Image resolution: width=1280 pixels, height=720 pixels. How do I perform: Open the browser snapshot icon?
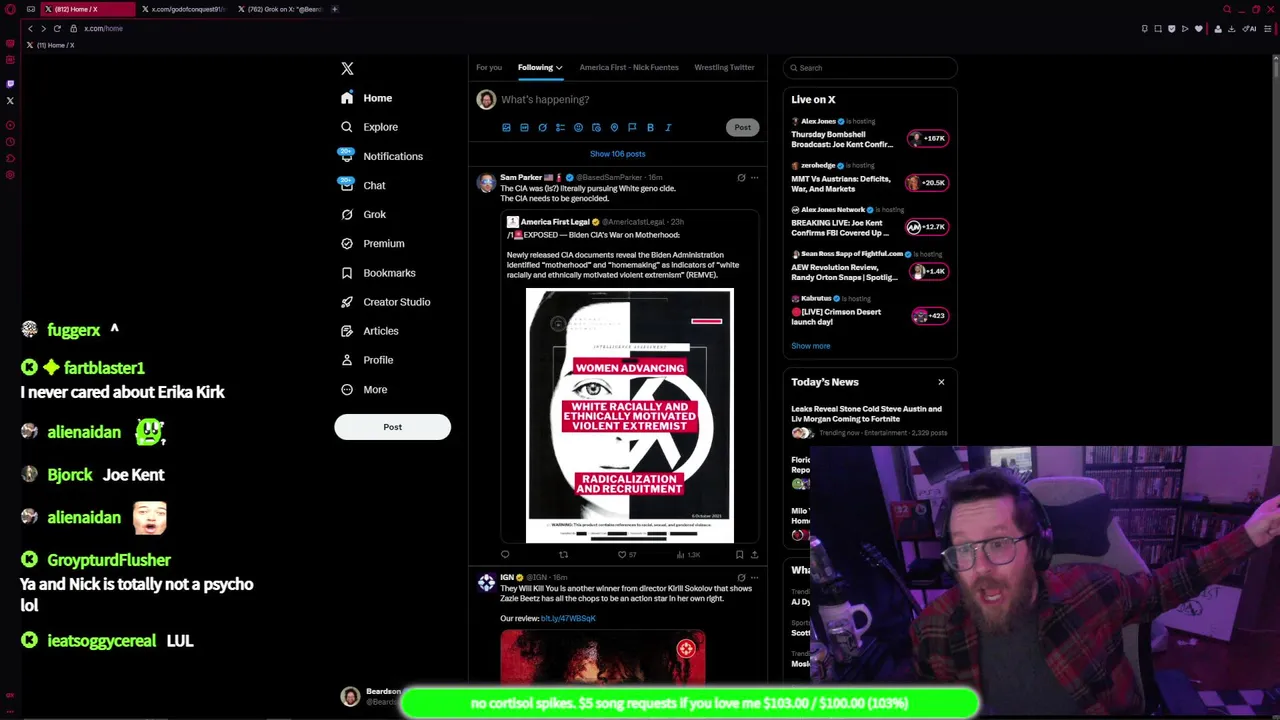pyautogui.click(x=1158, y=28)
